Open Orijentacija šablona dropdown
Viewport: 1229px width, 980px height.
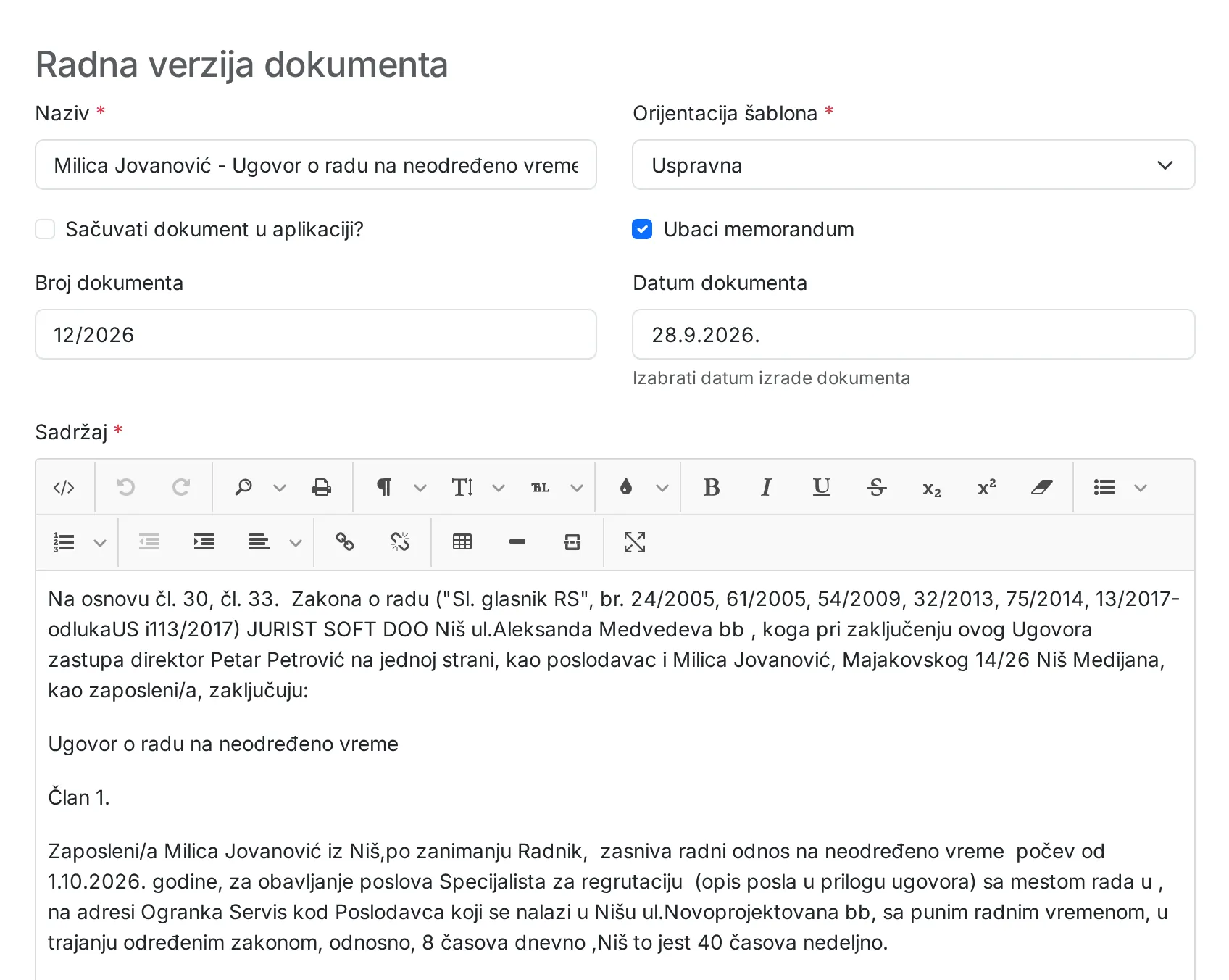[x=913, y=165]
